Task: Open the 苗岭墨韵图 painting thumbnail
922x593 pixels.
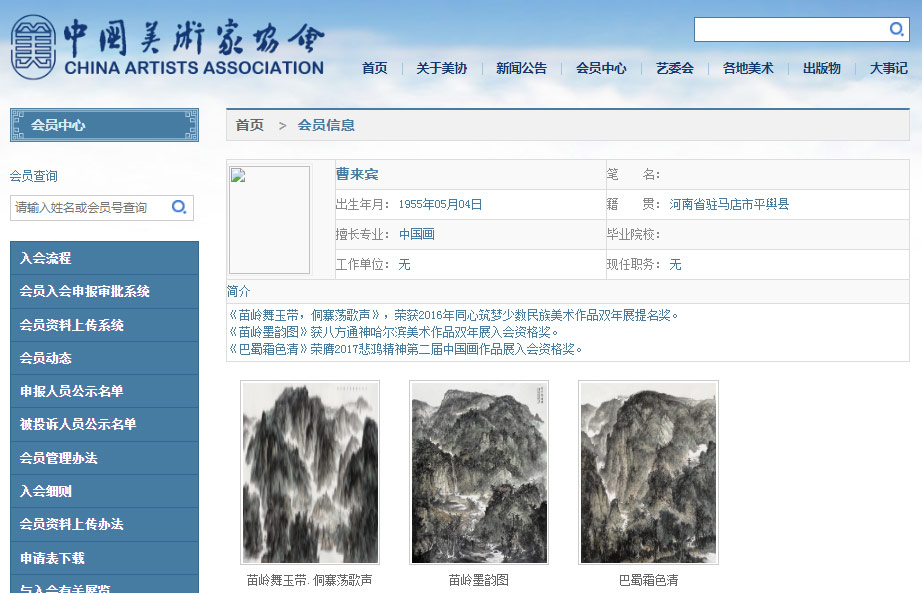Action: (x=479, y=472)
